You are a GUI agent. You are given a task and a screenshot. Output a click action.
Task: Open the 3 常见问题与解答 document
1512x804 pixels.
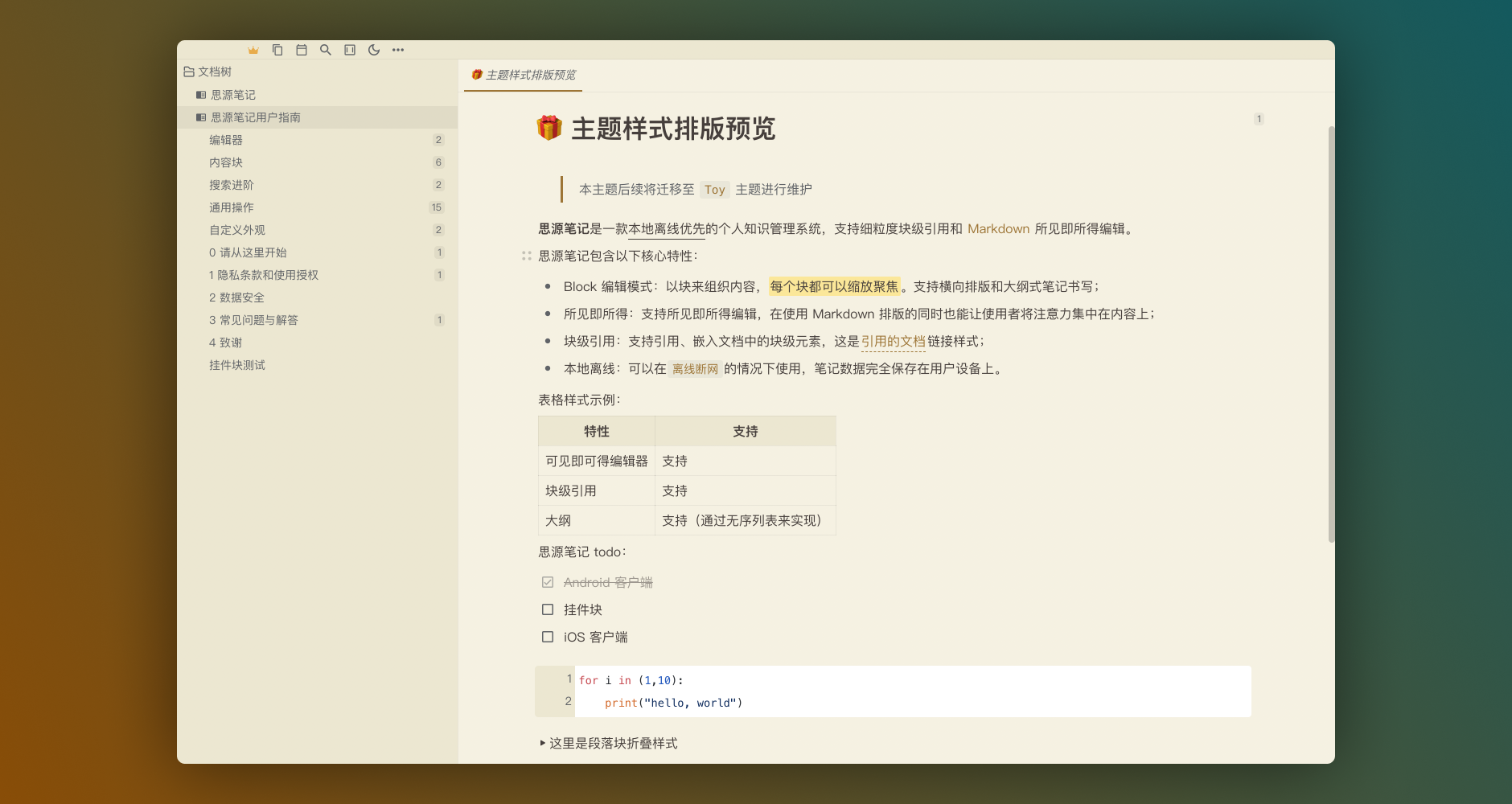coord(317,320)
